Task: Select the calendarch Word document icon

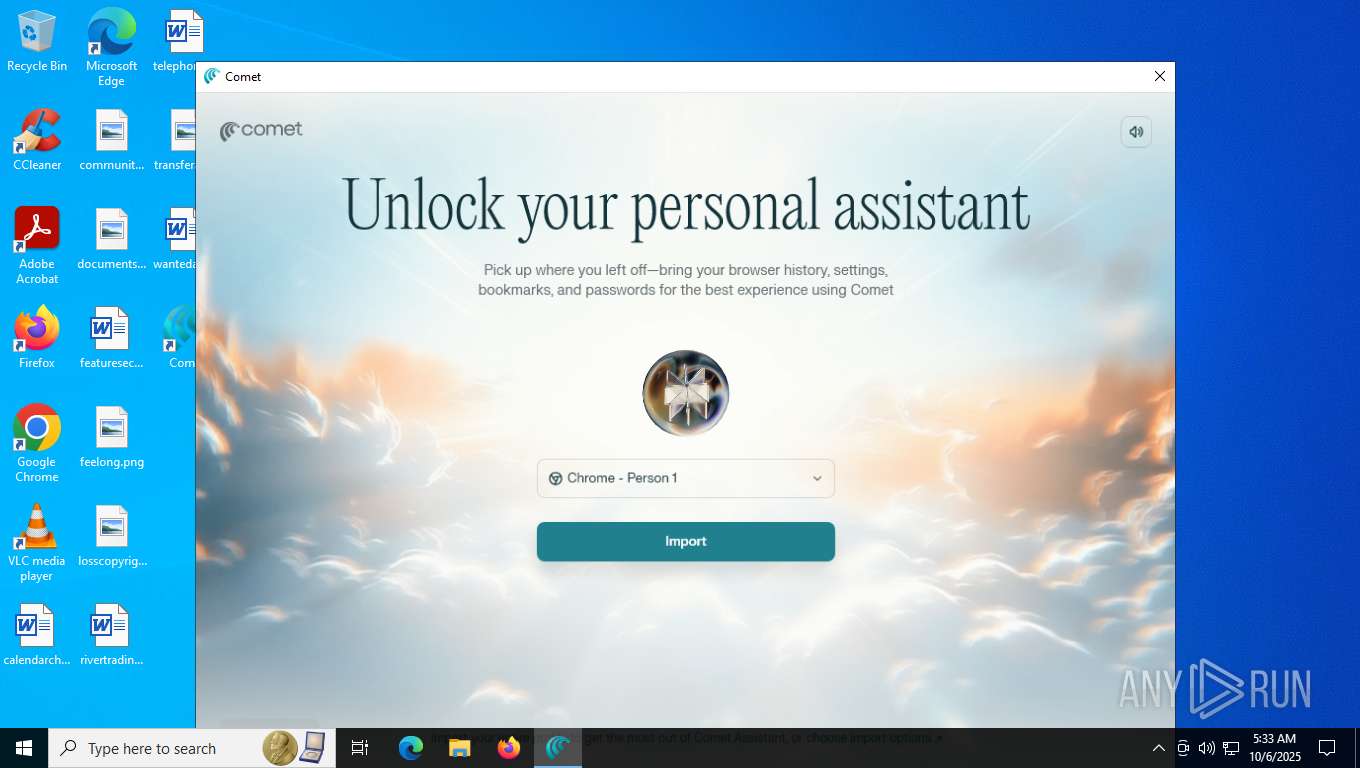Action: pyautogui.click(x=37, y=635)
